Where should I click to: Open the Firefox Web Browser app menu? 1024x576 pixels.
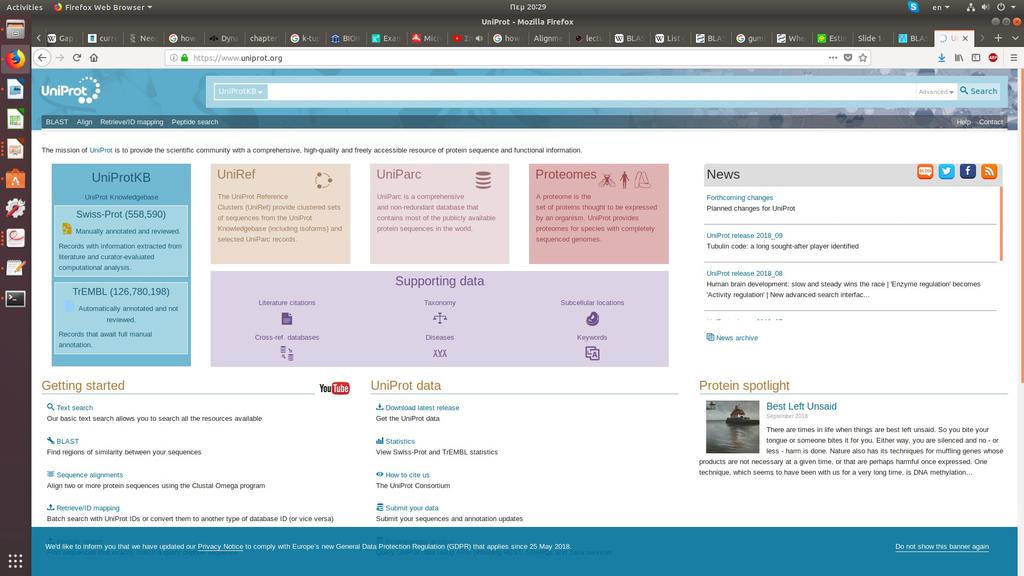(103, 7)
